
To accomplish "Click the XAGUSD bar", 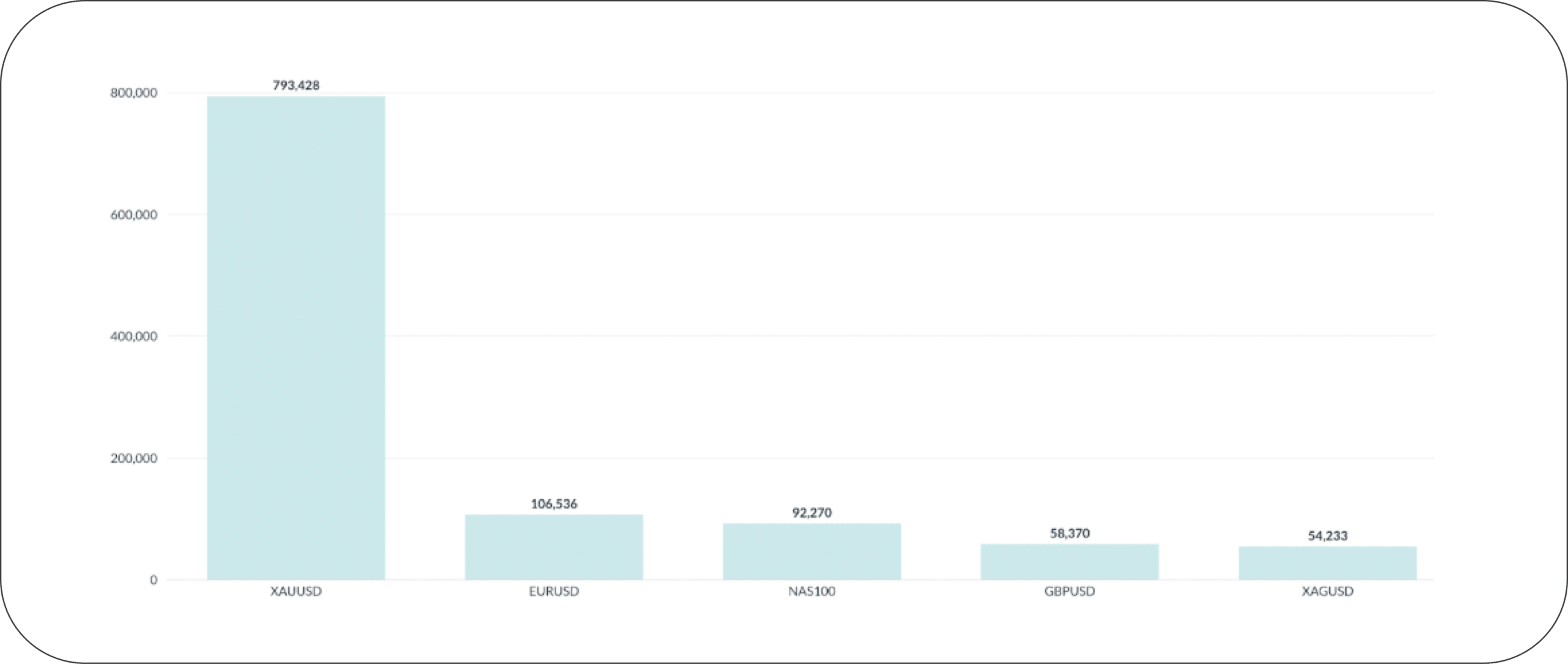I will (1327, 563).
